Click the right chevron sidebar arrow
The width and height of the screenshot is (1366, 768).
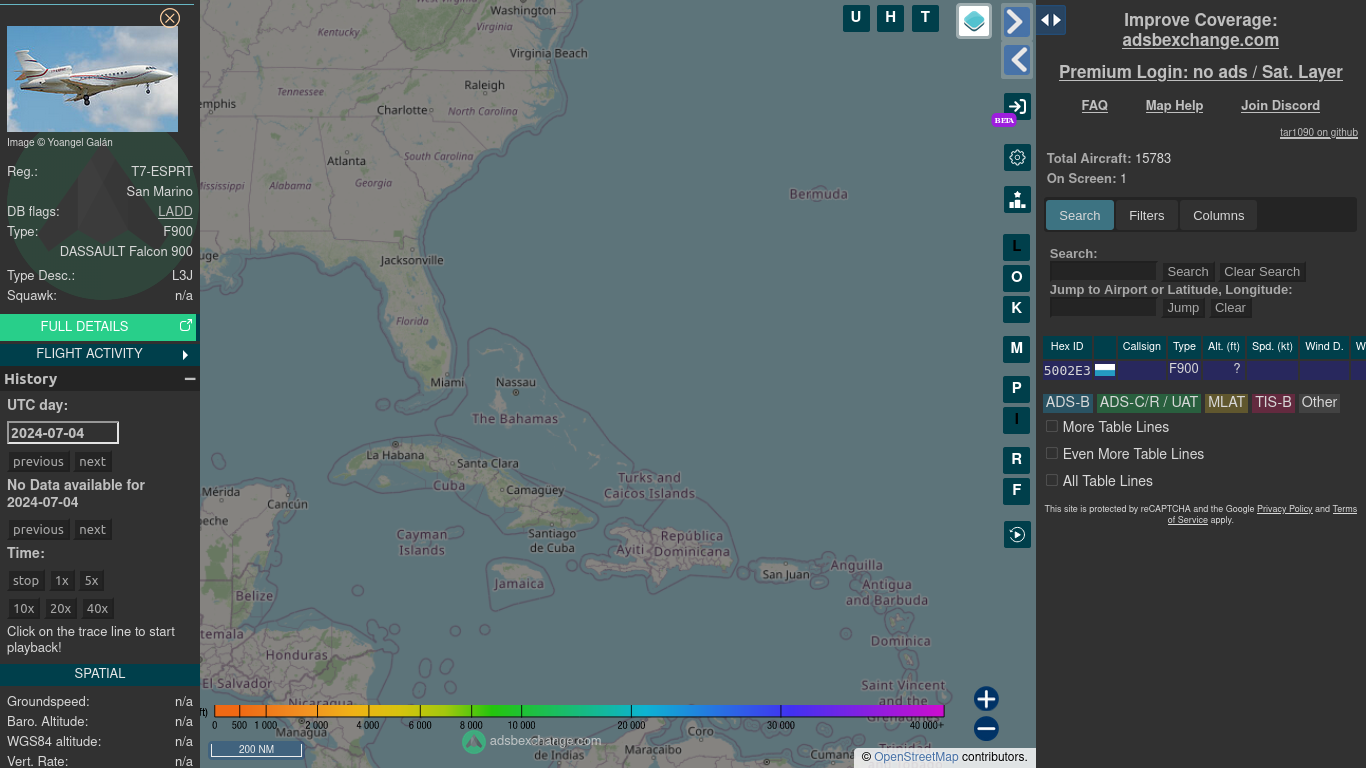(x=1017, y=21)
